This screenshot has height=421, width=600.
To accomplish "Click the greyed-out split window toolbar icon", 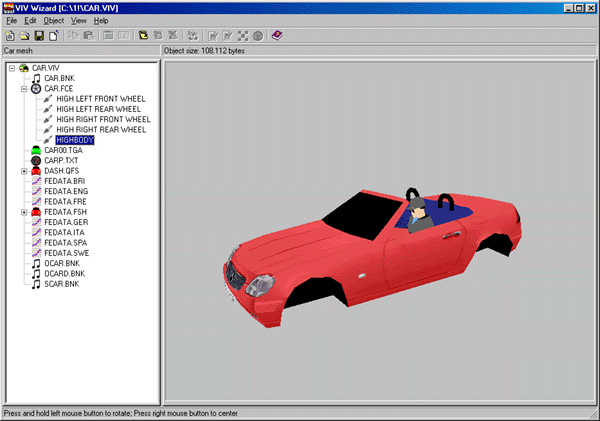I will pyautogui.click(x=124, y=36).
